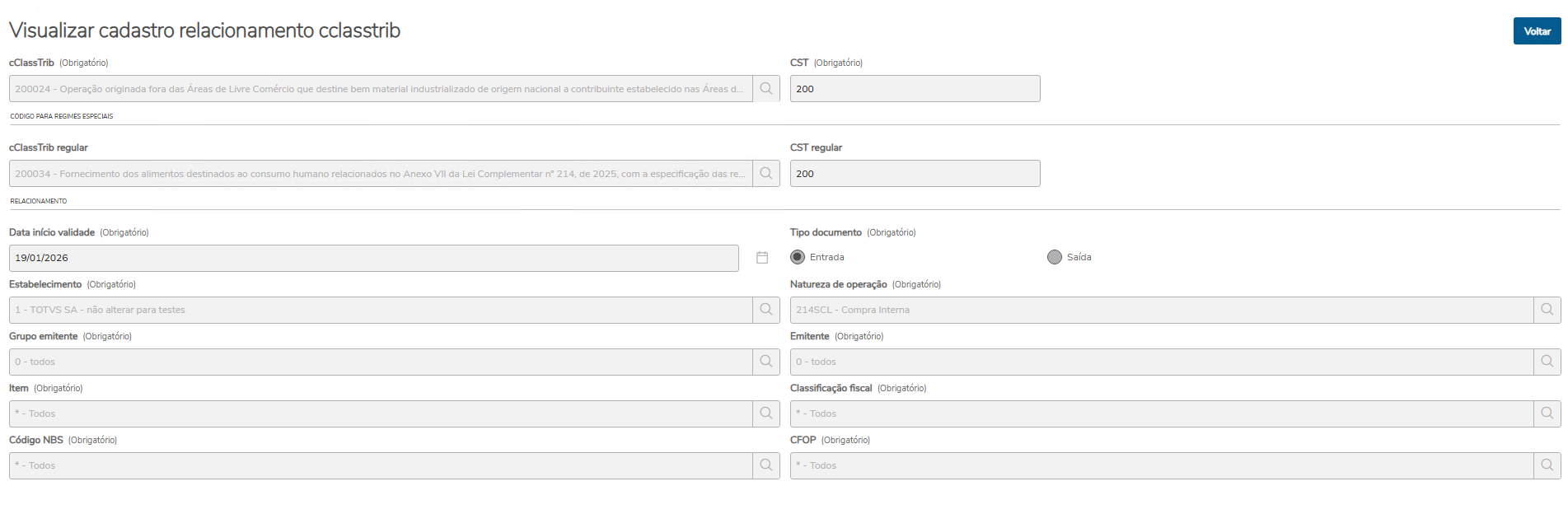Click the CFOP search magnifier icon
1568x514 pixels.
(x=1547, y=465)
